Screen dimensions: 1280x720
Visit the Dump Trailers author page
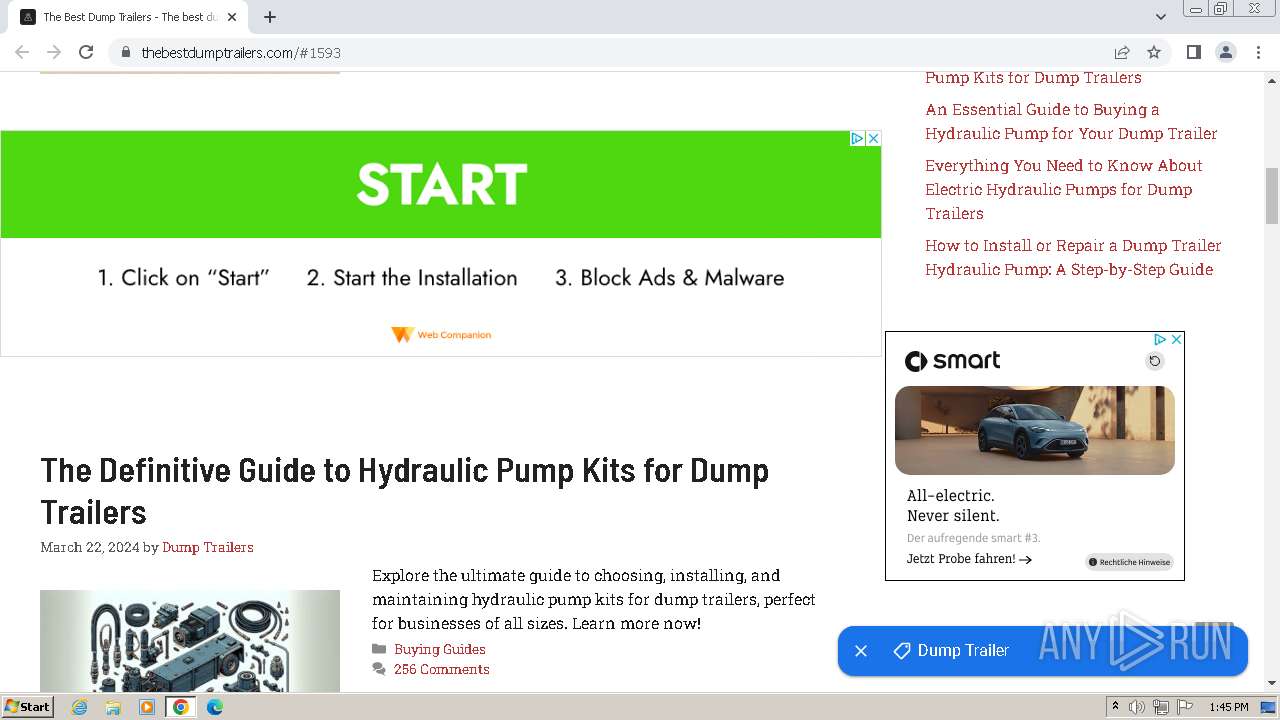point(208,547)
